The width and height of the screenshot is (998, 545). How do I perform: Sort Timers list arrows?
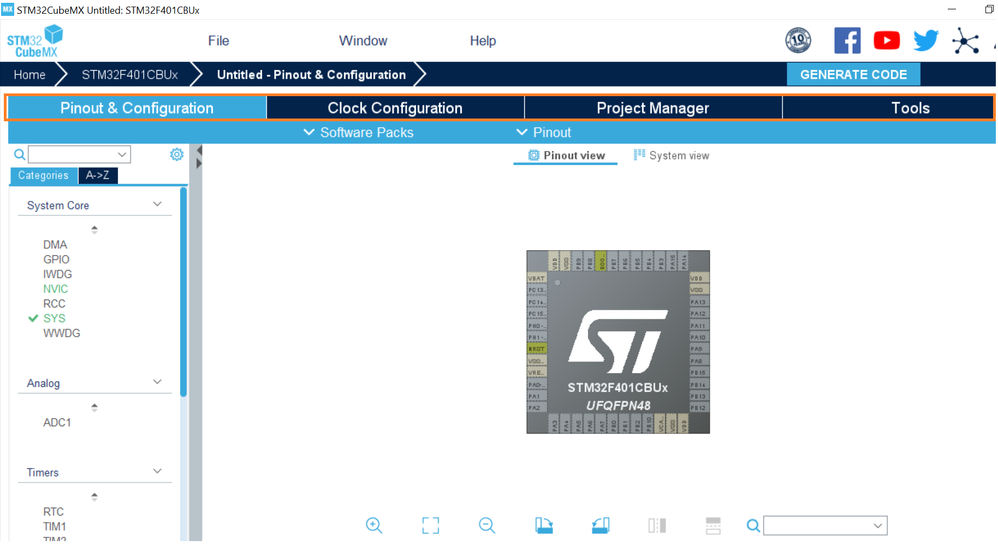point(94,497)
